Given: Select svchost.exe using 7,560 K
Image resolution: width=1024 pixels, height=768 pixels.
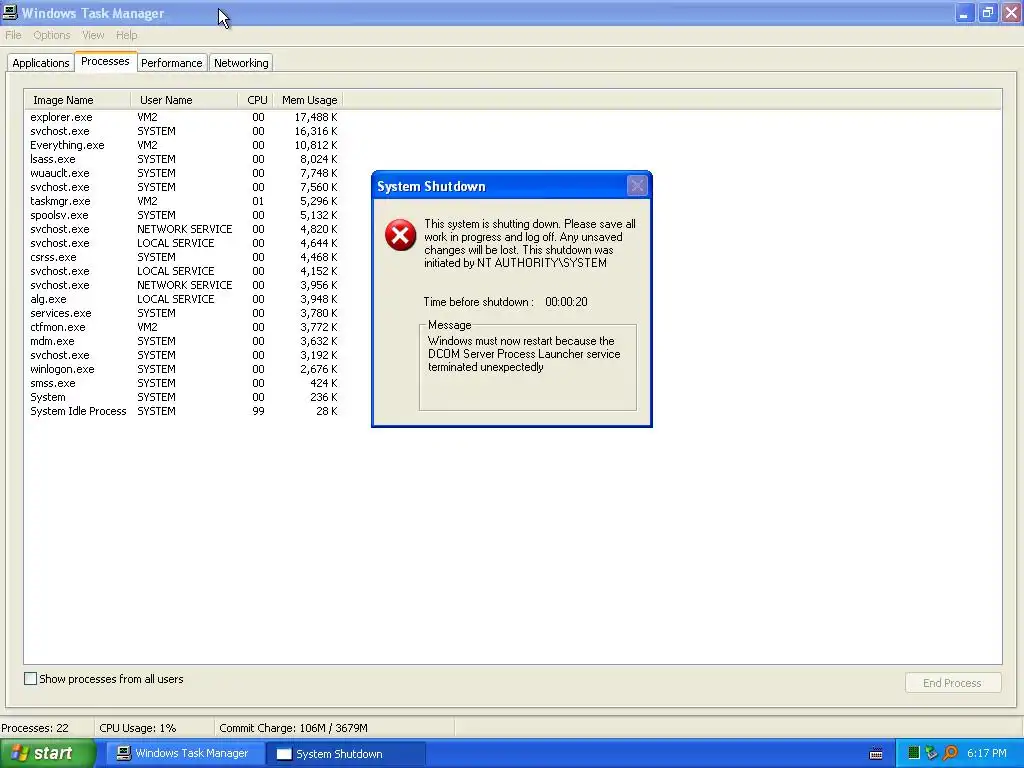Looking at the screenshot, I should pos(184,187).
